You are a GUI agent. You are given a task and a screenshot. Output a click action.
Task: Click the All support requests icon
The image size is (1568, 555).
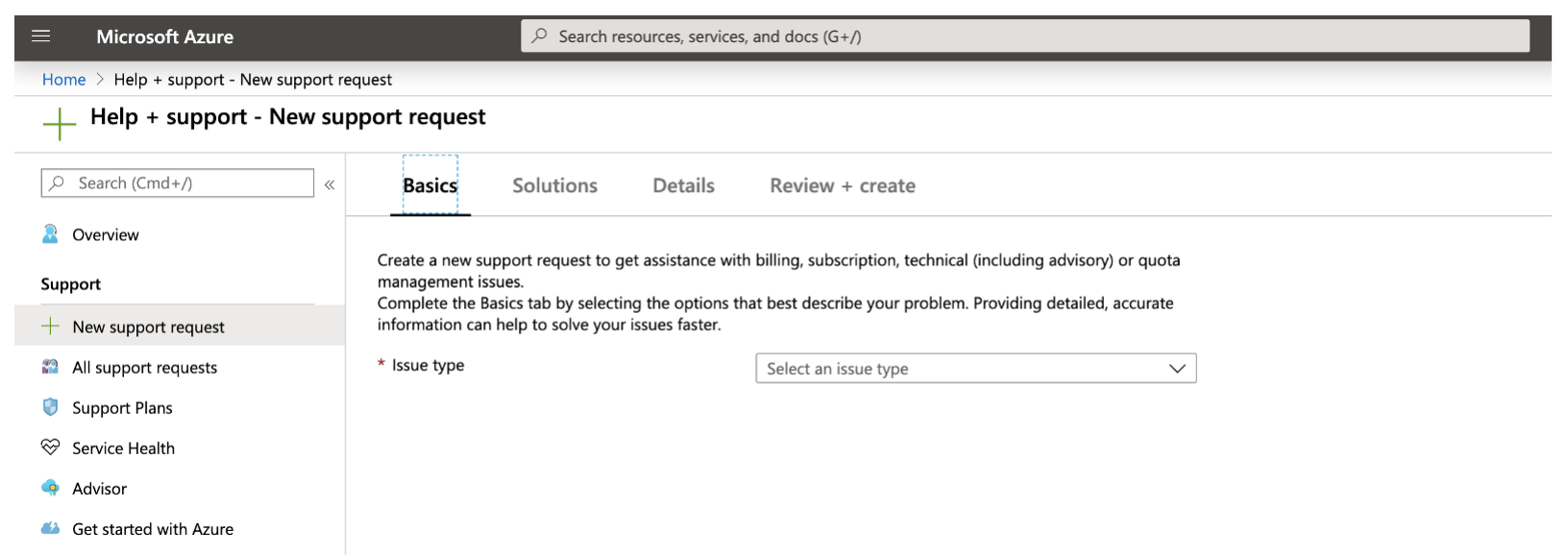(x=50, y=367)
